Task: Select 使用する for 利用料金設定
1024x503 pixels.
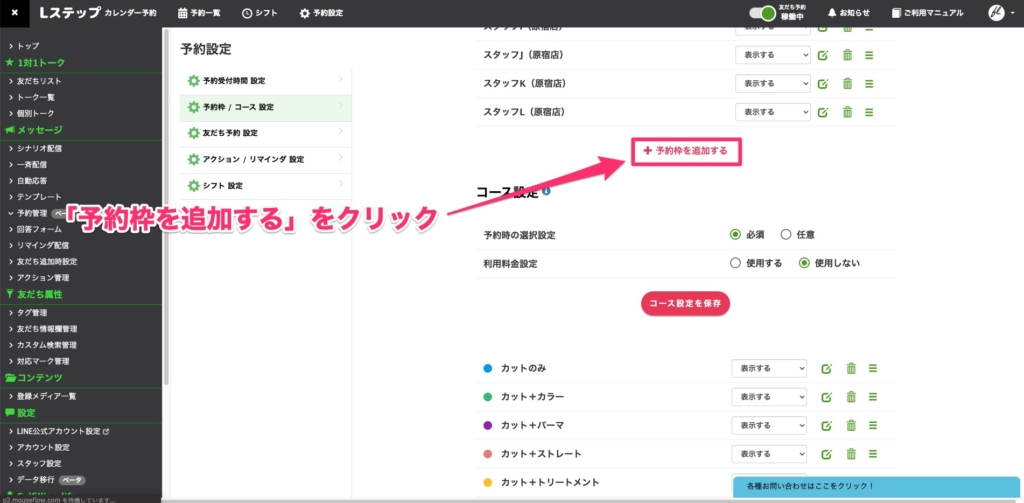Action: click(736, 263)
